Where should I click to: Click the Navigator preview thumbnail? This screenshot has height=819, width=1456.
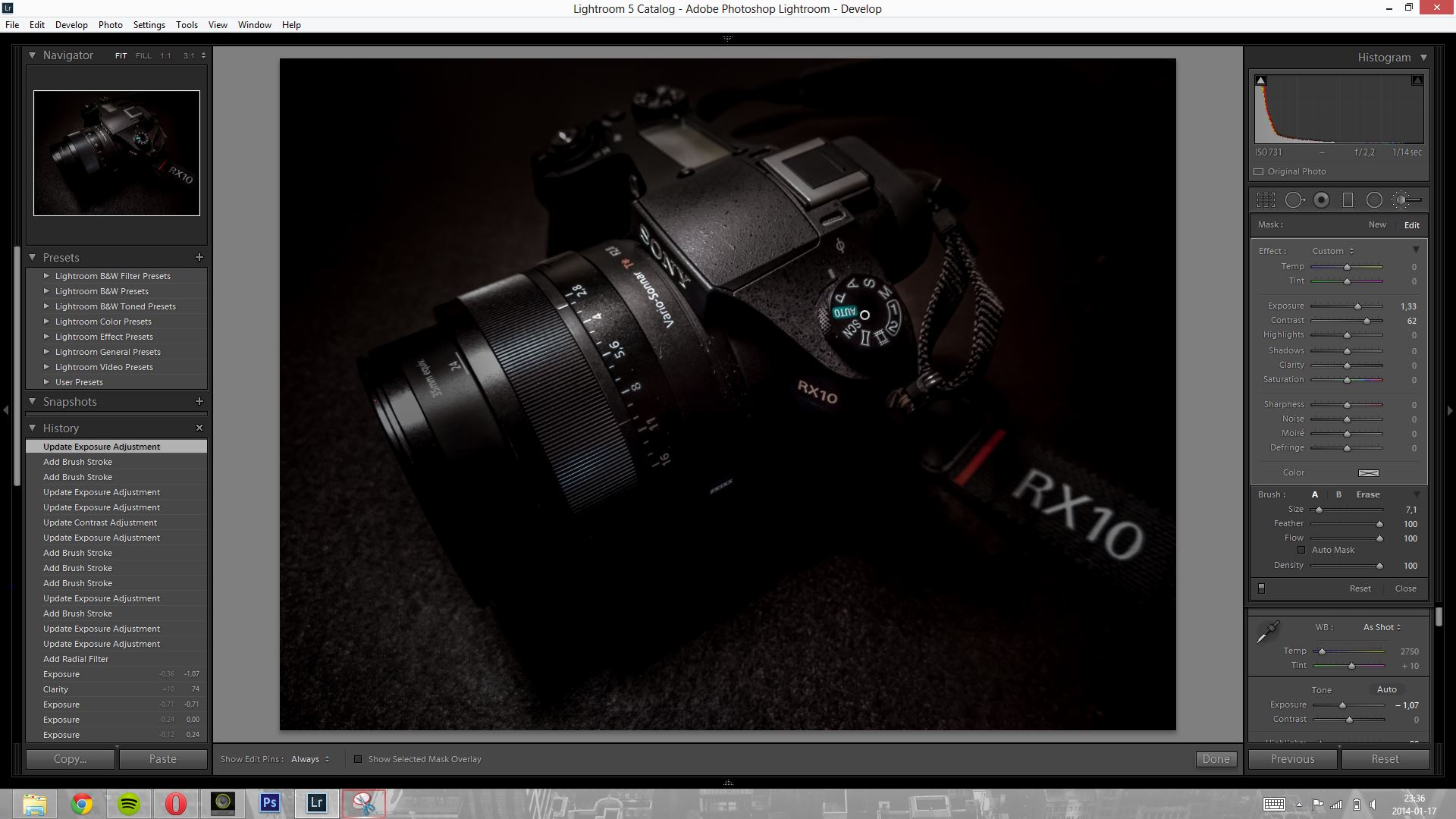click(117, 153)
